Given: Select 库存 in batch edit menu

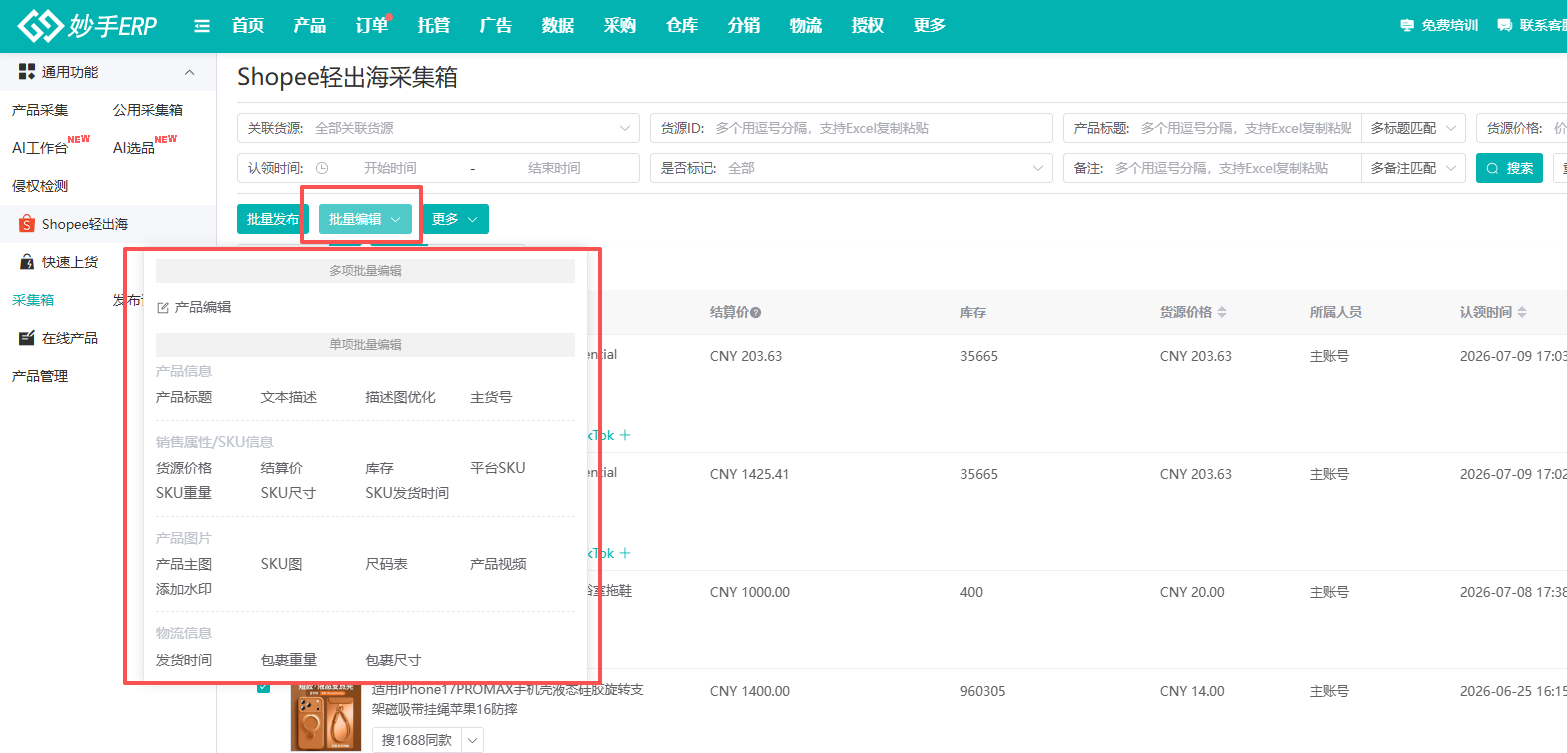Looking at the screenshot, I should point(380,467).
